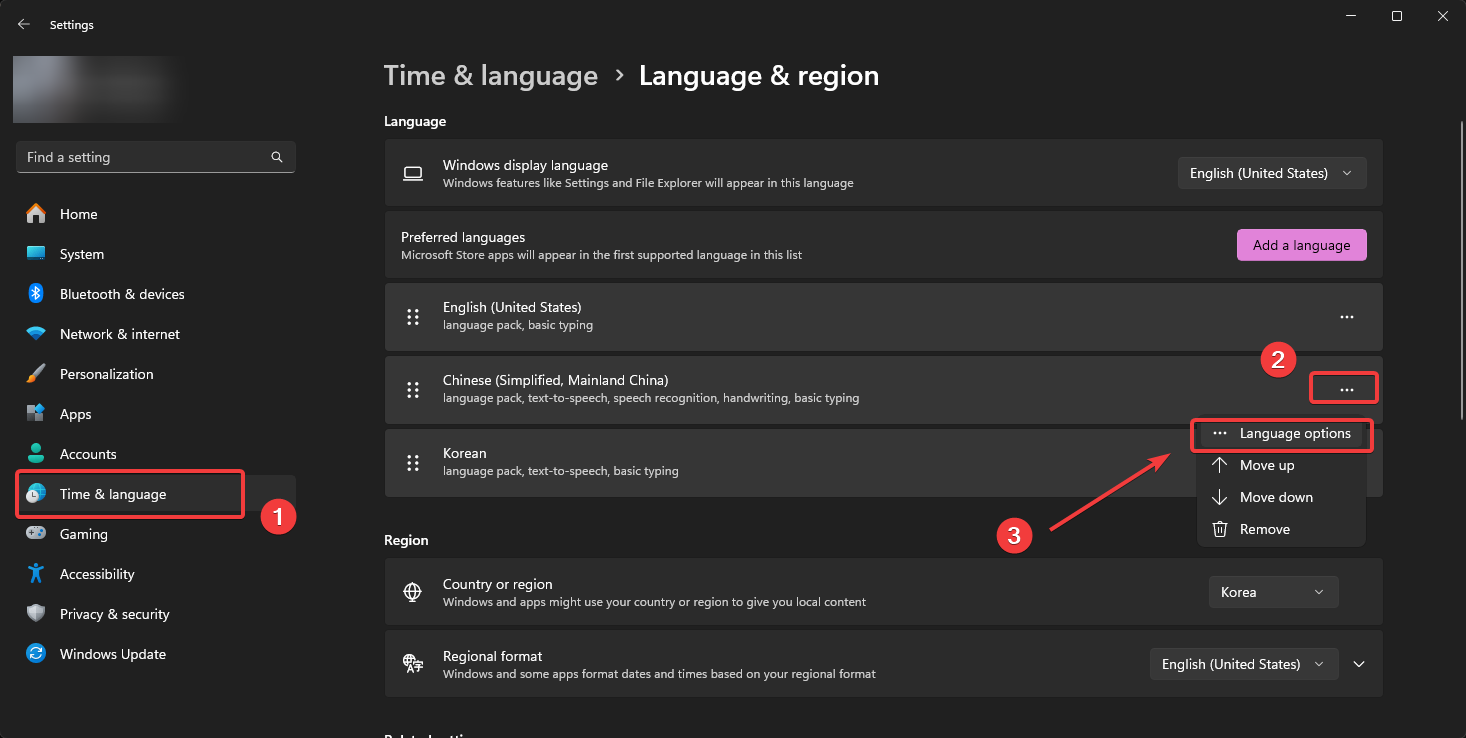Open System settings in the sidebar
This screenshot has height=738, width=1466.
(x=155, y=254)
